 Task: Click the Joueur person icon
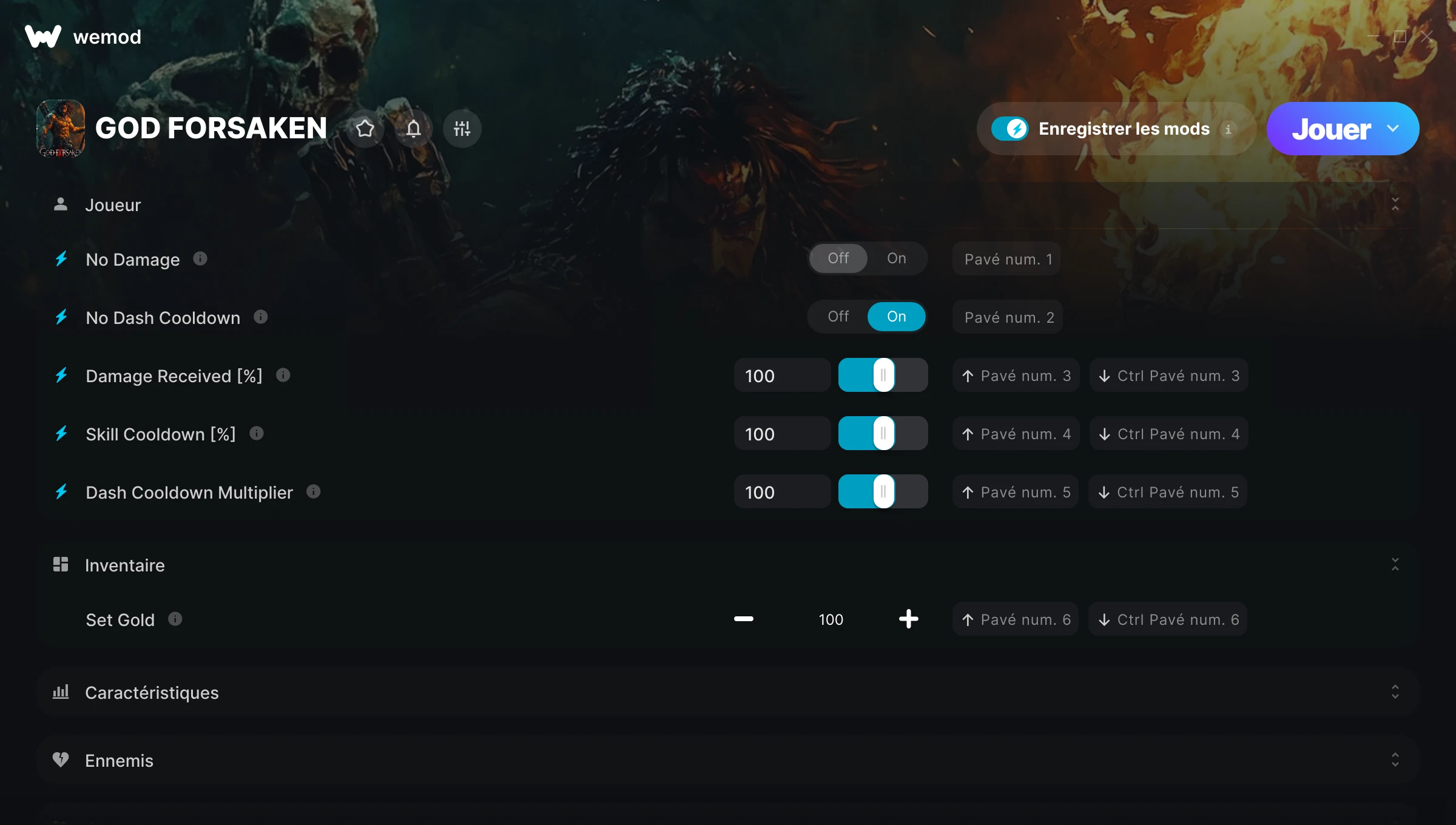pos(61,204)
